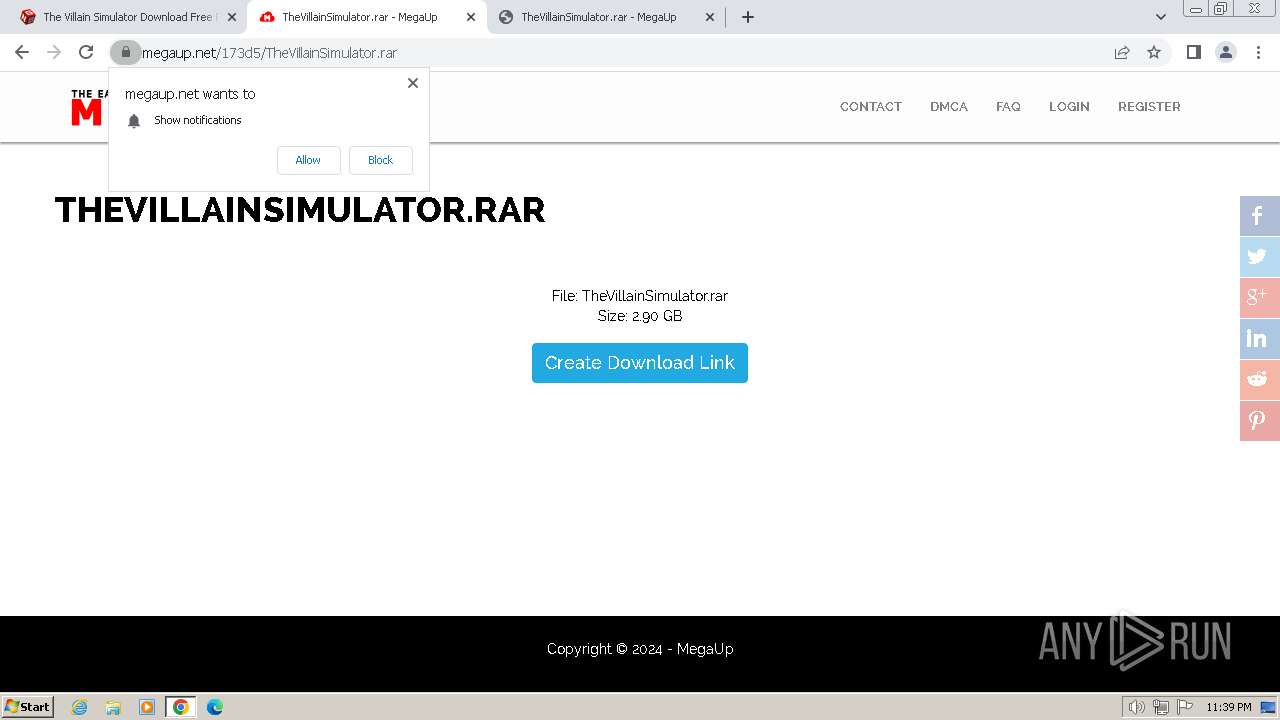Viewport: 1280px width, 720px height.
Task: Expand the tab search dropdown
Action: coord(1161,17)
